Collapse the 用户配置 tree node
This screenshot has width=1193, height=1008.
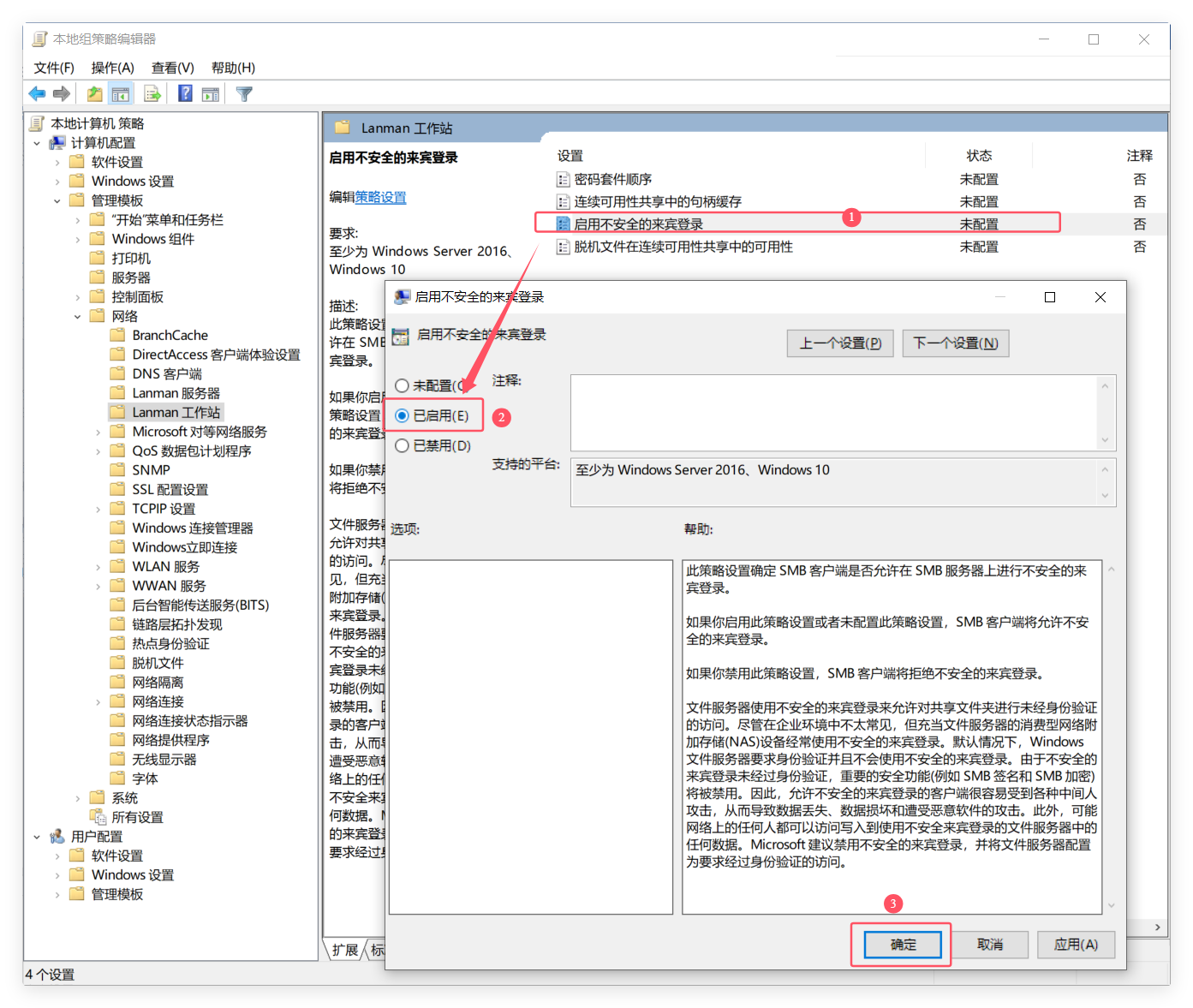(37, 837)
